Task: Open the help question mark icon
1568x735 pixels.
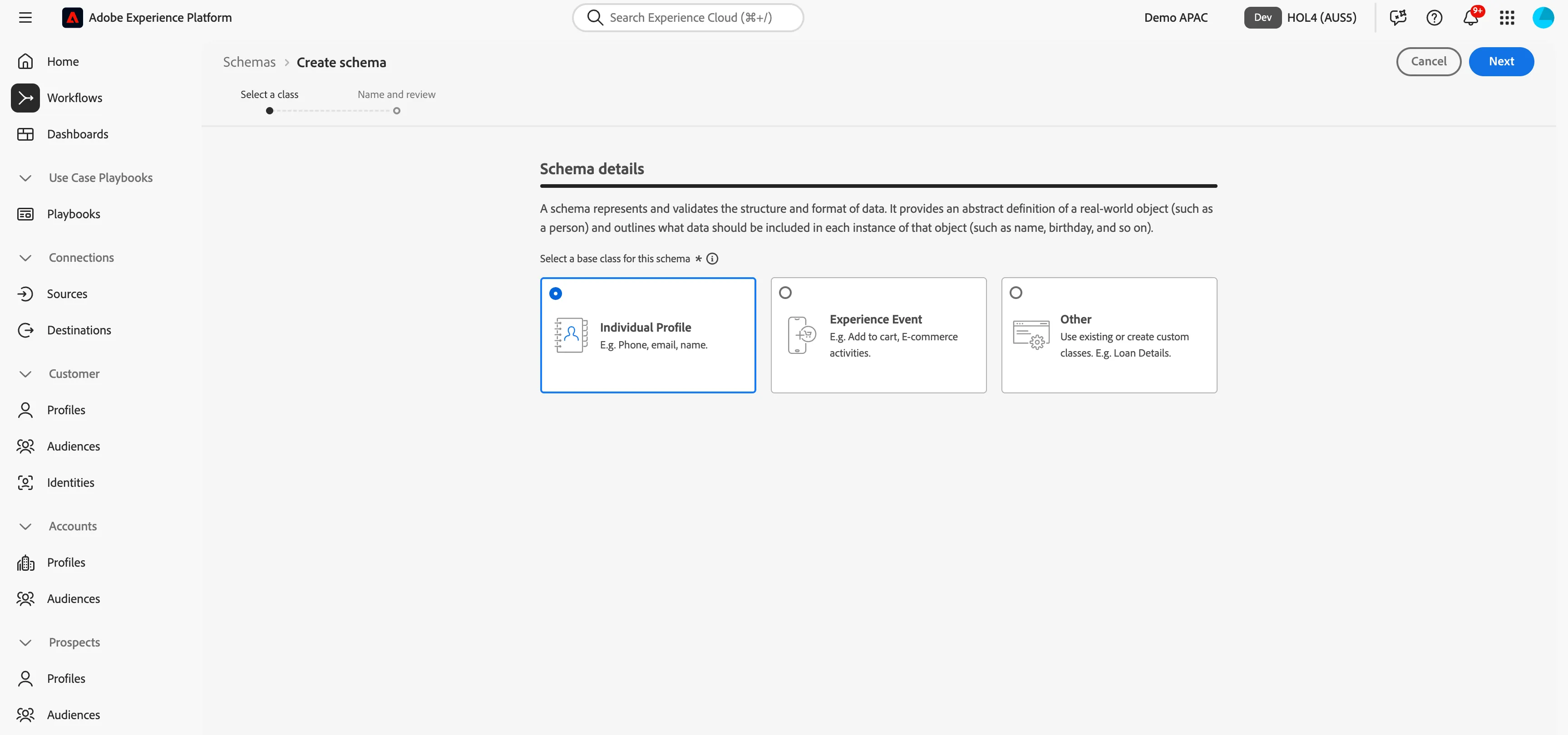Action: (x=1434, y=18)
